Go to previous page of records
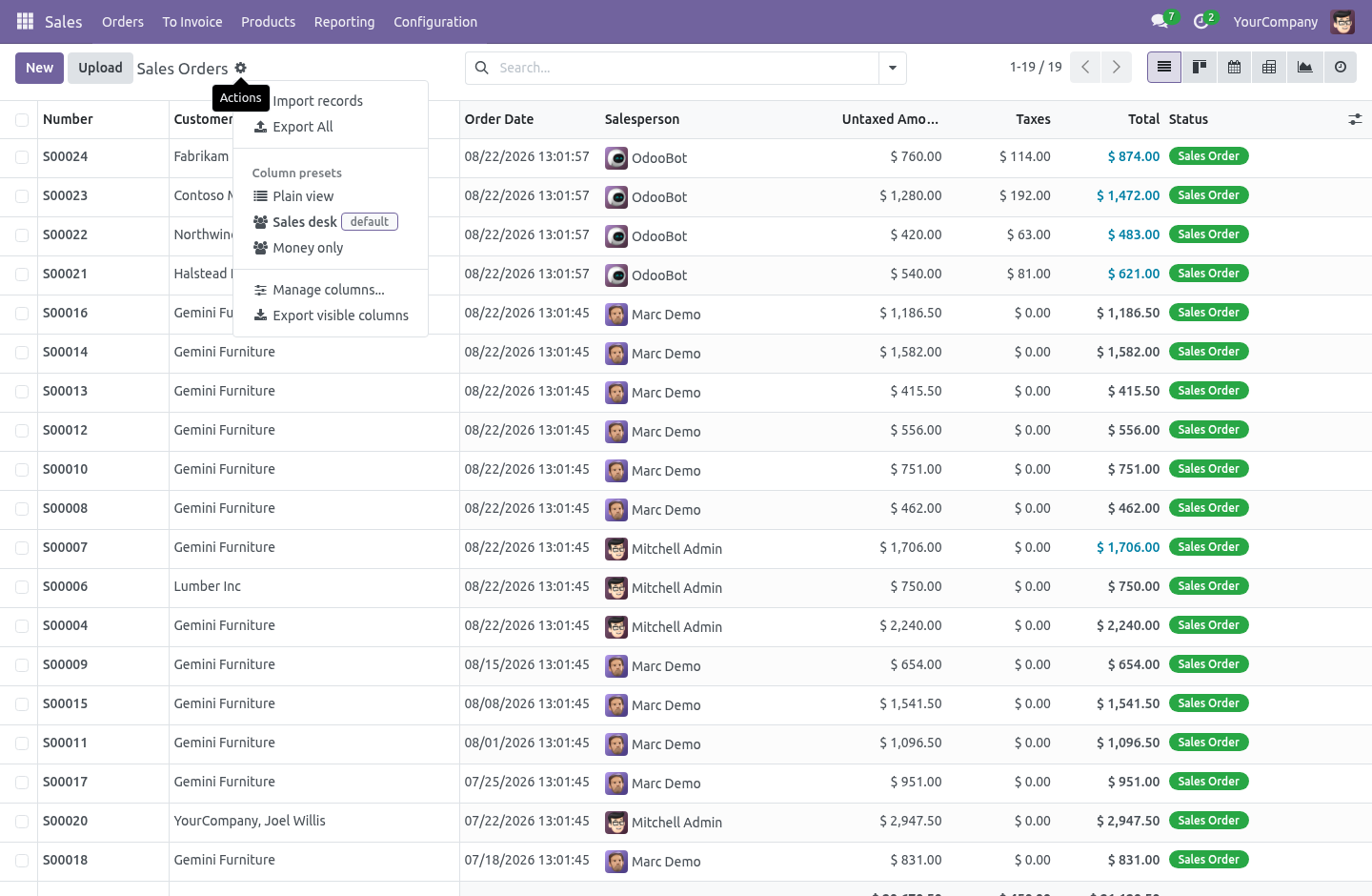Screen dimensions: 1372x896 (x=1085, y=68)
